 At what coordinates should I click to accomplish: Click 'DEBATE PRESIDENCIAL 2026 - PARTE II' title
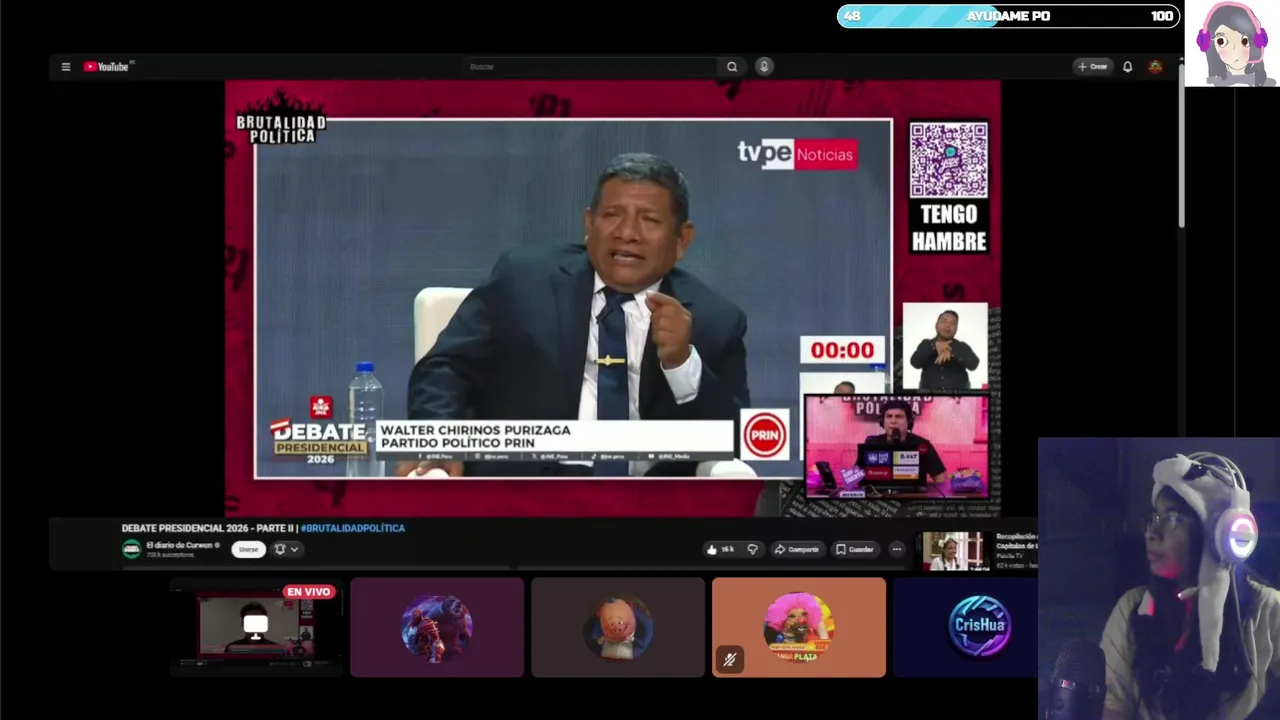pos(208,528)
